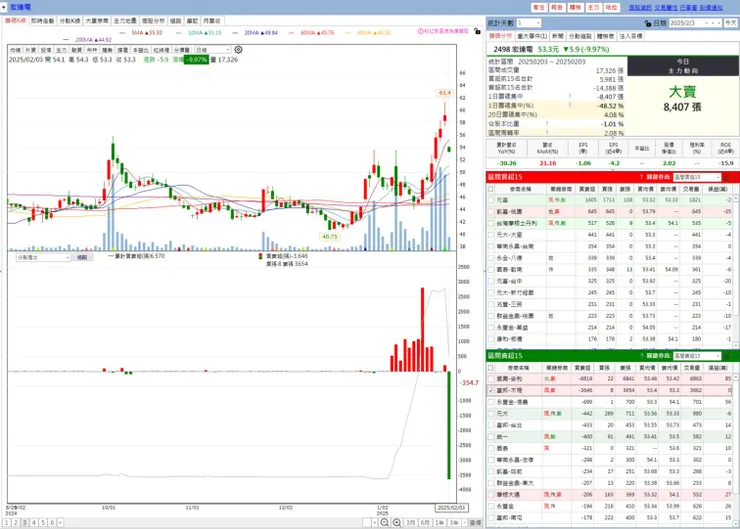Switch to 個股分析 tab
This screenshot has height=529, width=740.
pyautogui.click(x=153, y=21)
